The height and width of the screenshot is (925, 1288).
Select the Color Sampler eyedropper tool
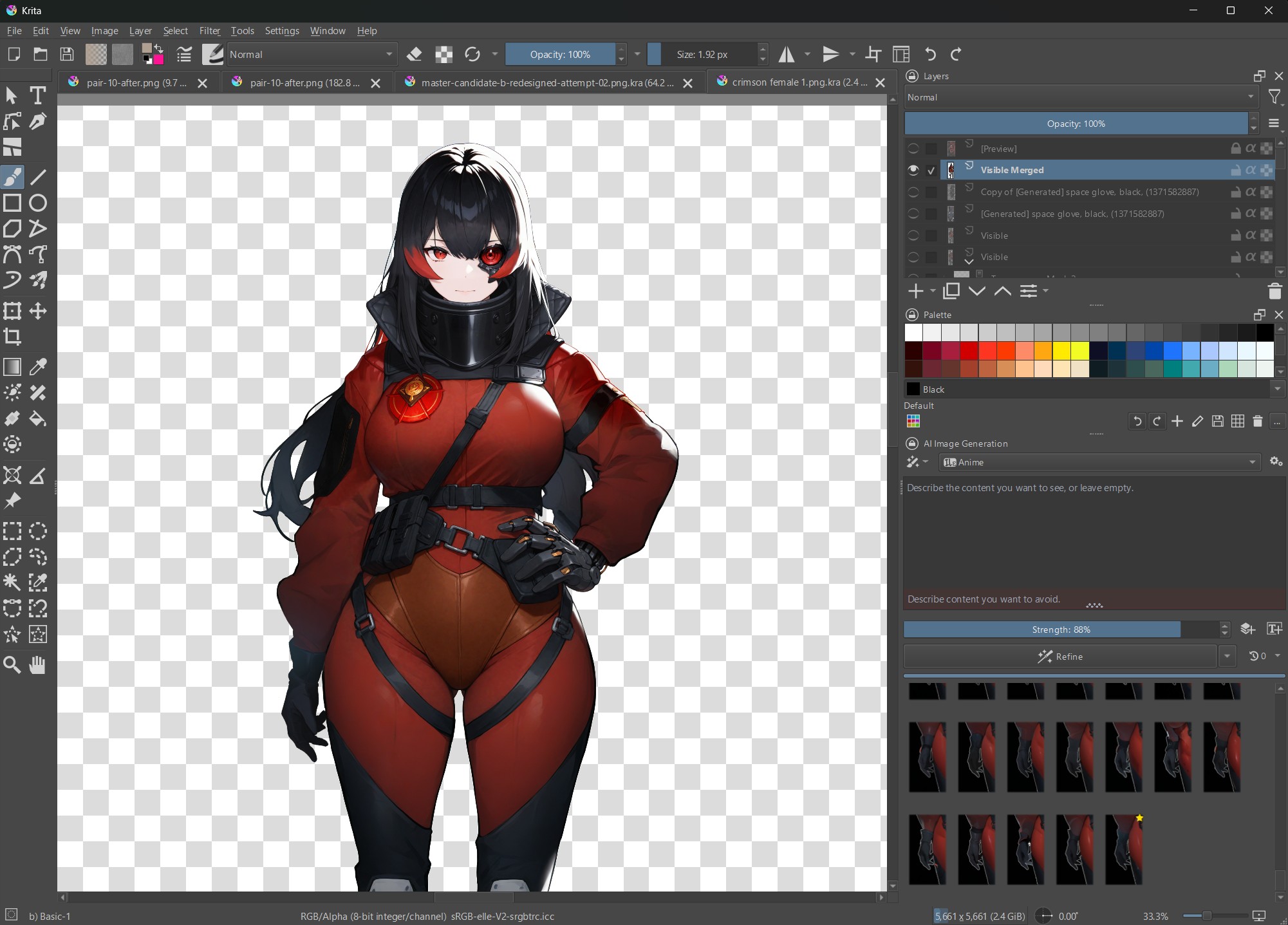[x=38, y=367]
